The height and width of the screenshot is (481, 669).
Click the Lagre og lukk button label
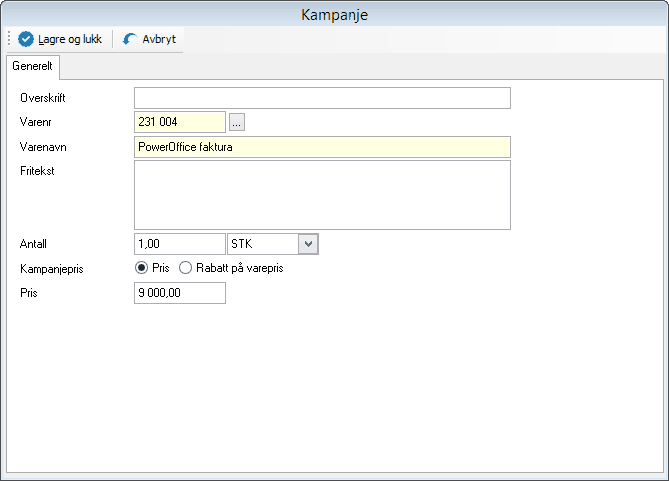coord(70,39)
